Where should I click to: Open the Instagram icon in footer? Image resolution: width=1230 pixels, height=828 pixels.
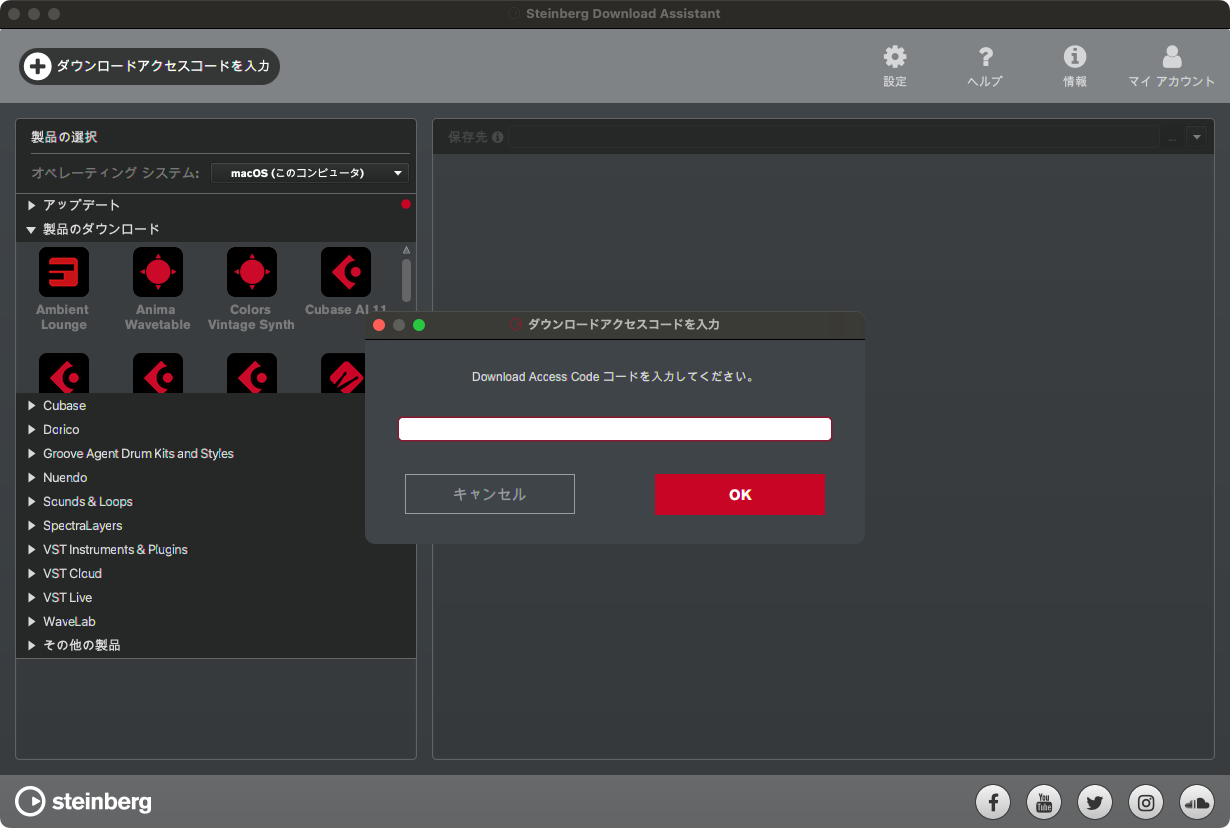pyautogui.click(x=1146, y=801)
